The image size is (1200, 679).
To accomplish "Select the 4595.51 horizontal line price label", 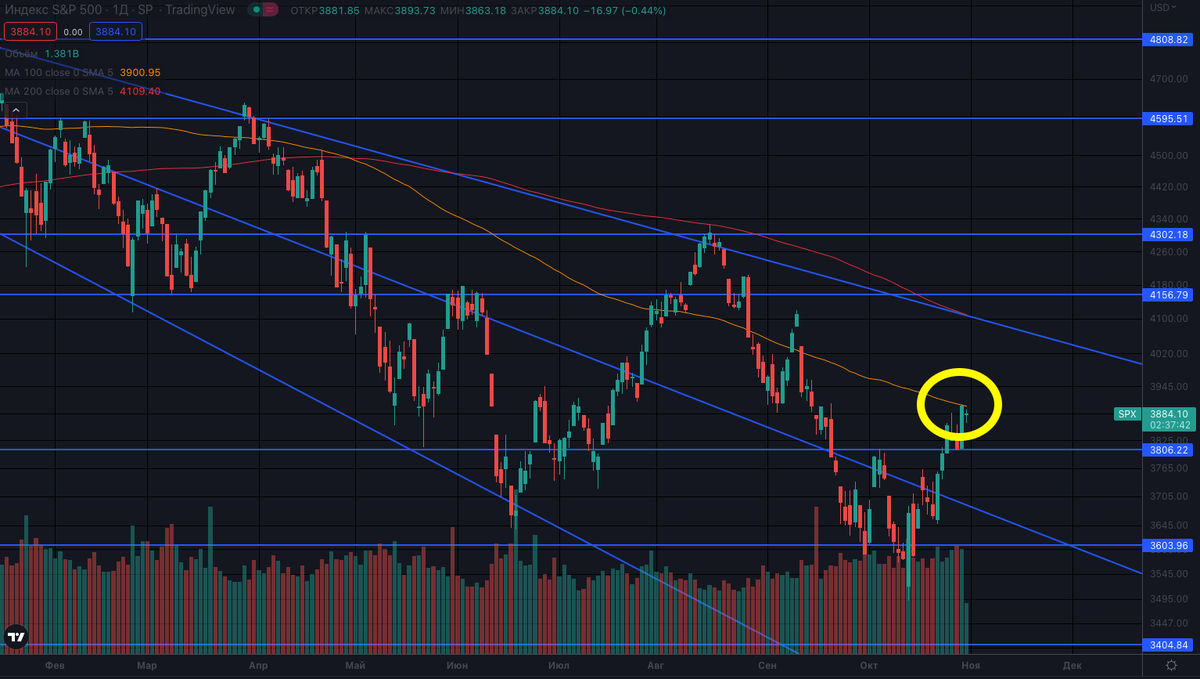I will 1169,118.
